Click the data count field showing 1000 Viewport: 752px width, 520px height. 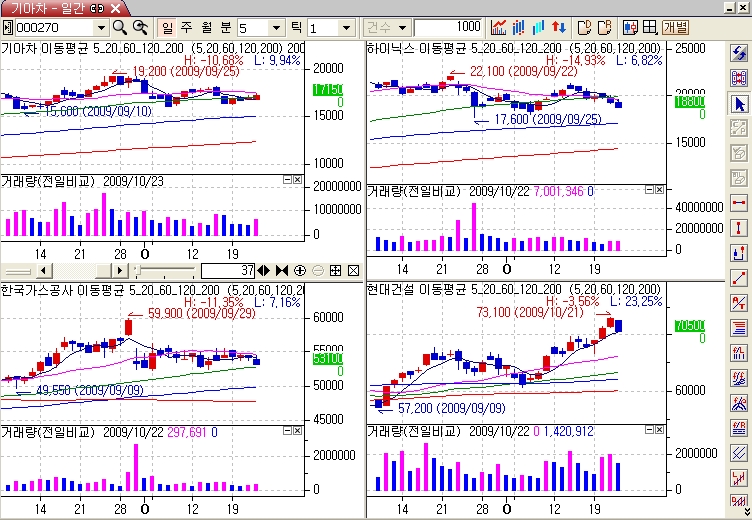(447, 28)
